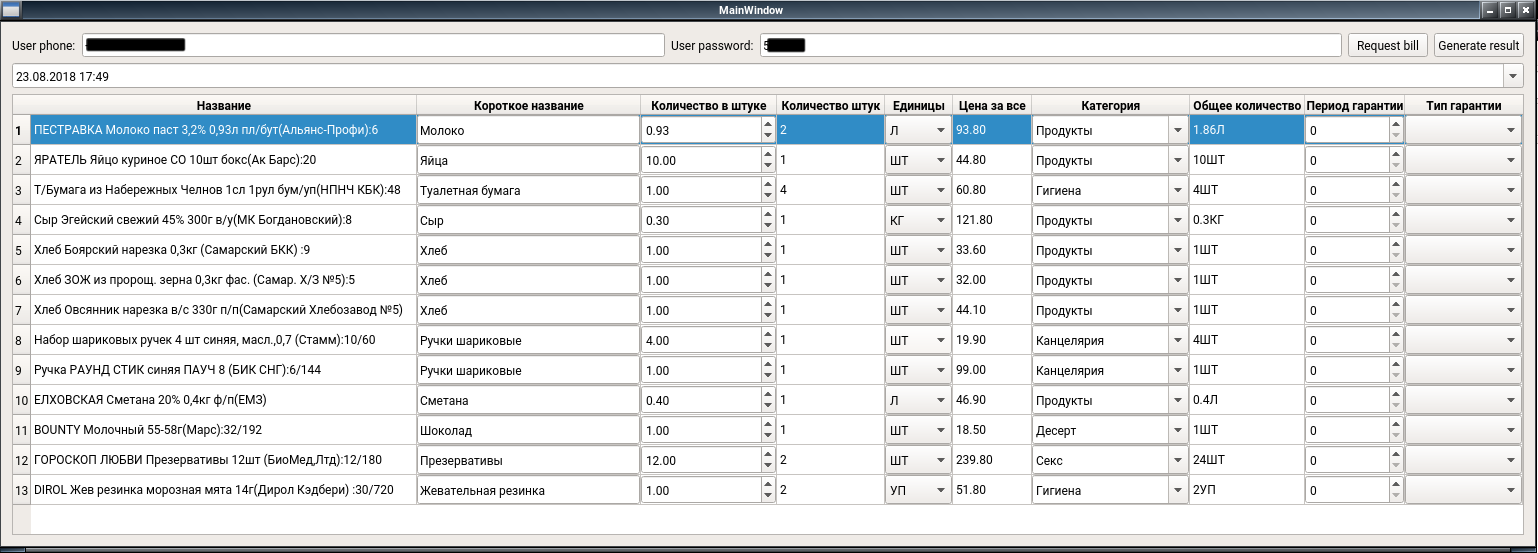Click the Request bill button

(1388, 45)
